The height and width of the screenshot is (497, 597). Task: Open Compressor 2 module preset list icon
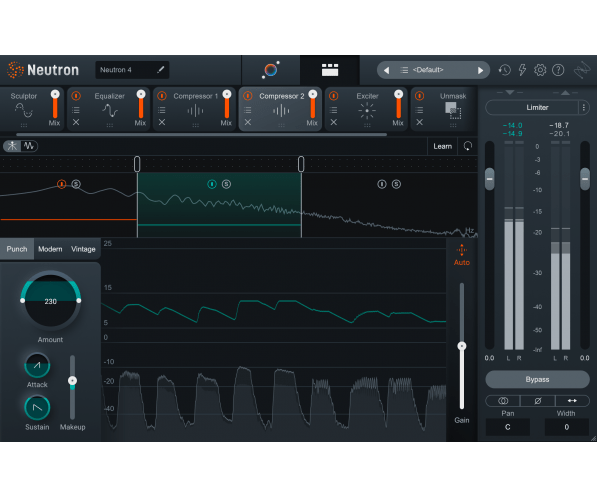247,110
